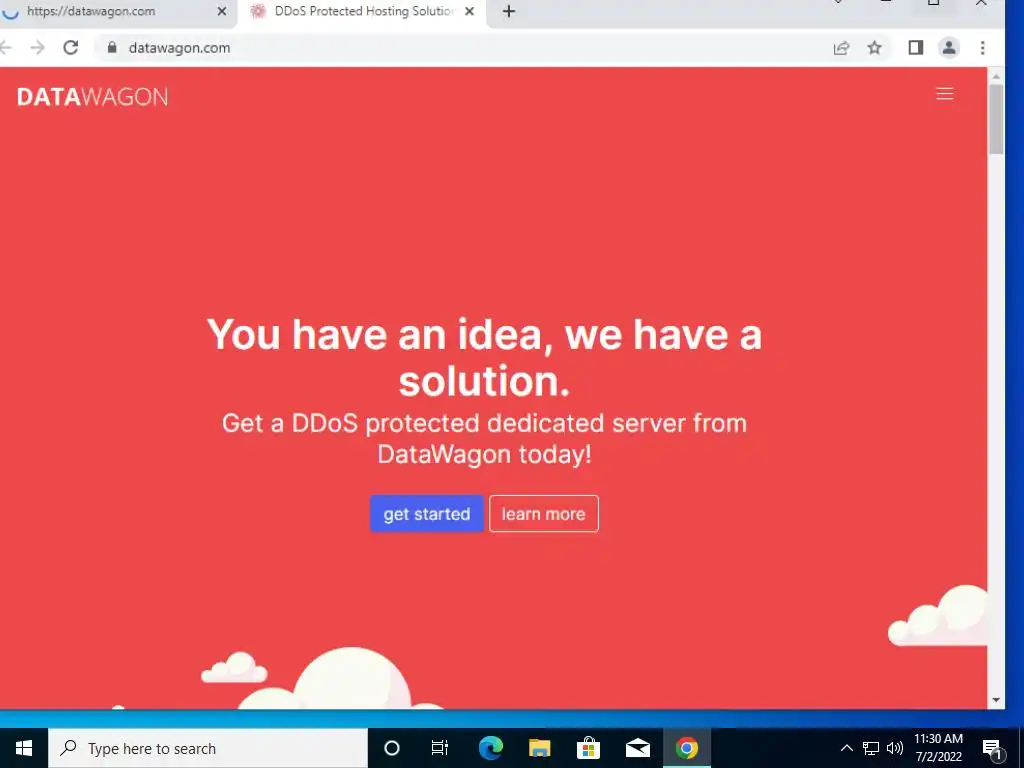Image resolution: width=1024 pixels, height=768 pixels.
Task: View site information via the lock icon
Action: click(x=112, y=48)
